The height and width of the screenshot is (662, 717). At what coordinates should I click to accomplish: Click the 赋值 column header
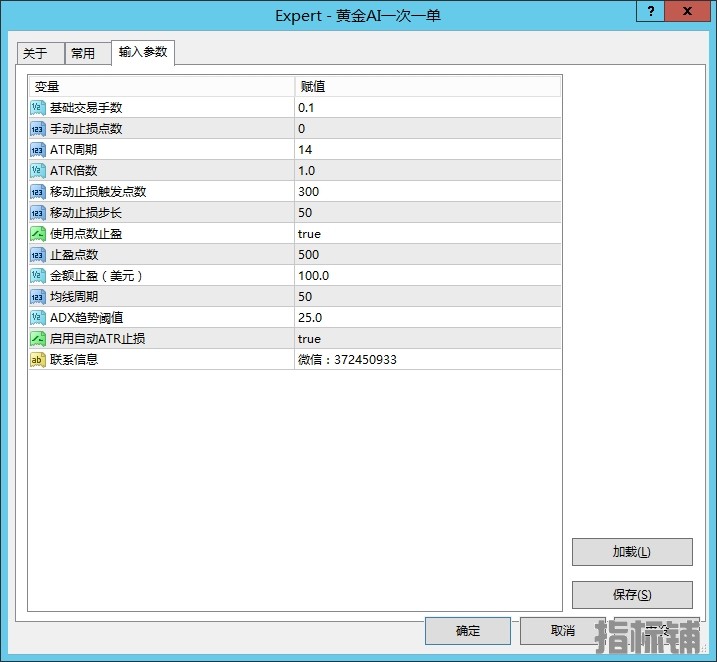[427, 87]
